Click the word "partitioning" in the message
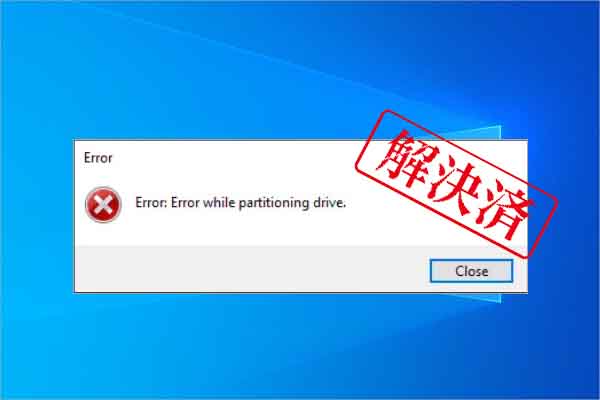 274,203
